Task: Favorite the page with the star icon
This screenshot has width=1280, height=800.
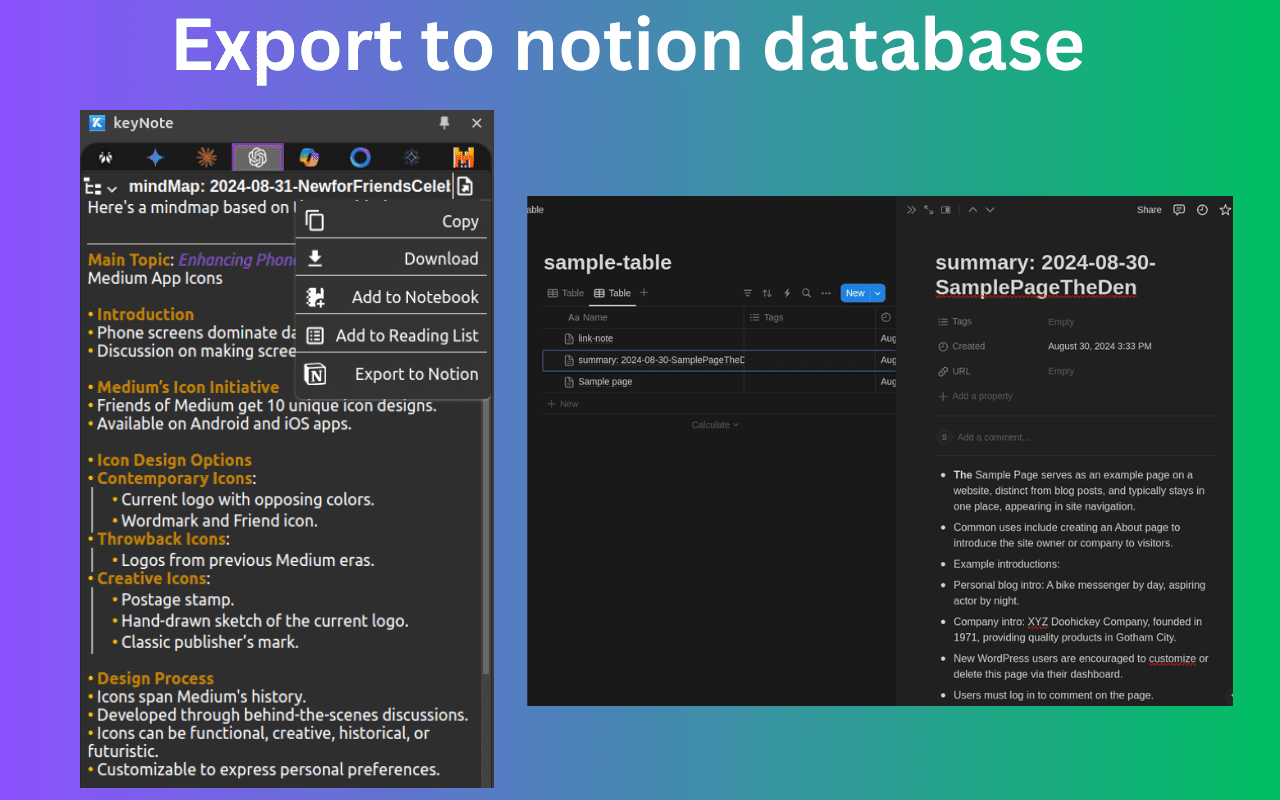Action: [x=1225, y=210]
